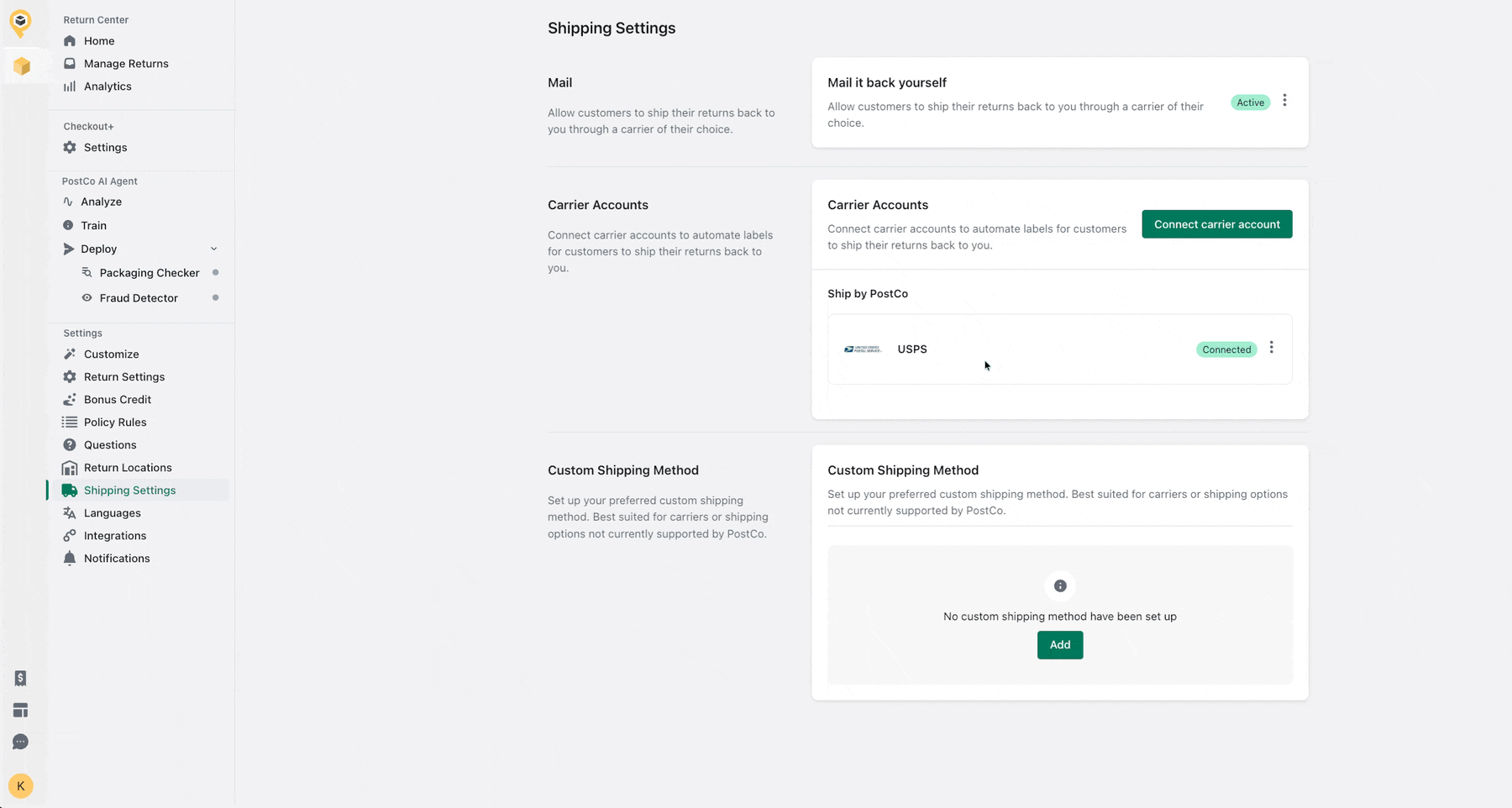This screenshot has height=808, width=1512.
Task: Open Return Locations settings page
Action: click(128, 468)
